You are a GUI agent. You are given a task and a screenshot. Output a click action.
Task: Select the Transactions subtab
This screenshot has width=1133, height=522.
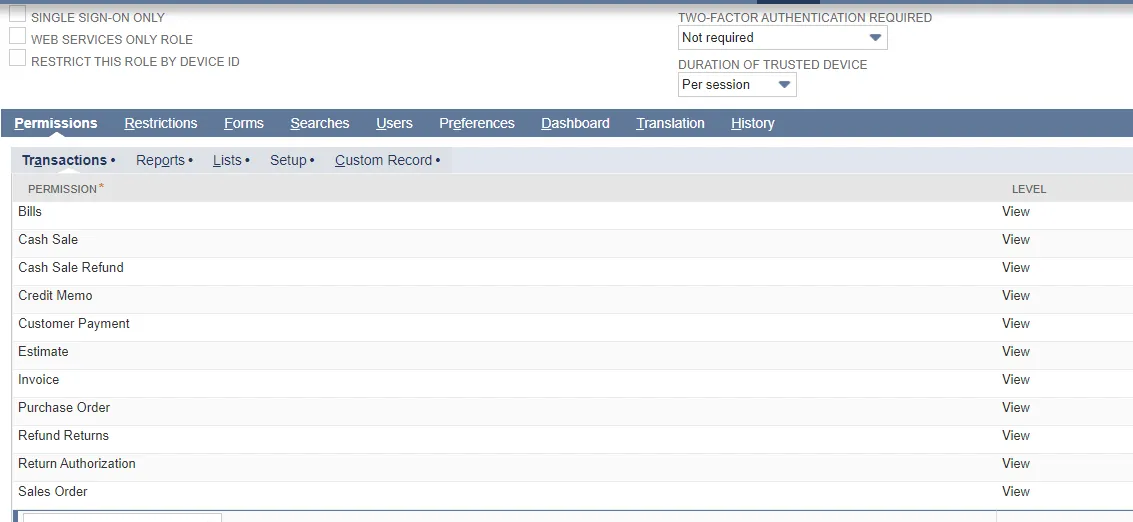(x=68, y=161)
